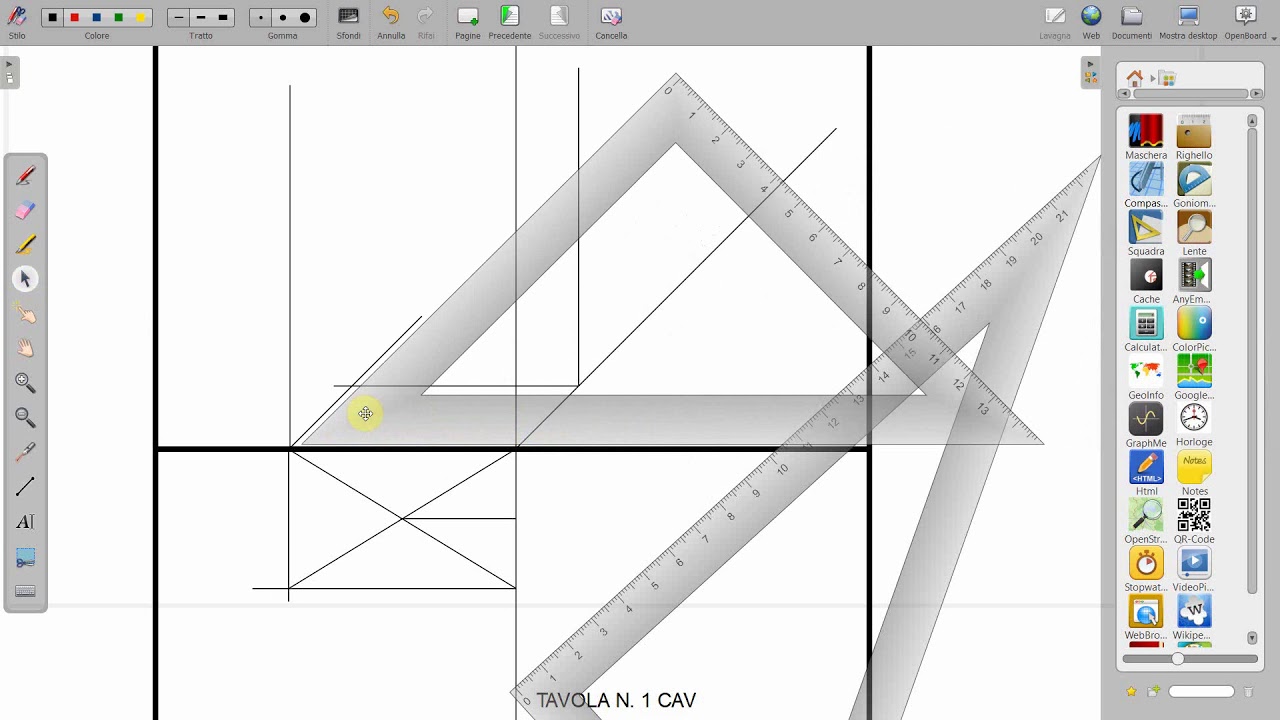Go to Precedente page
Viewport: 1280px width, 720px height.
point(510,21)
